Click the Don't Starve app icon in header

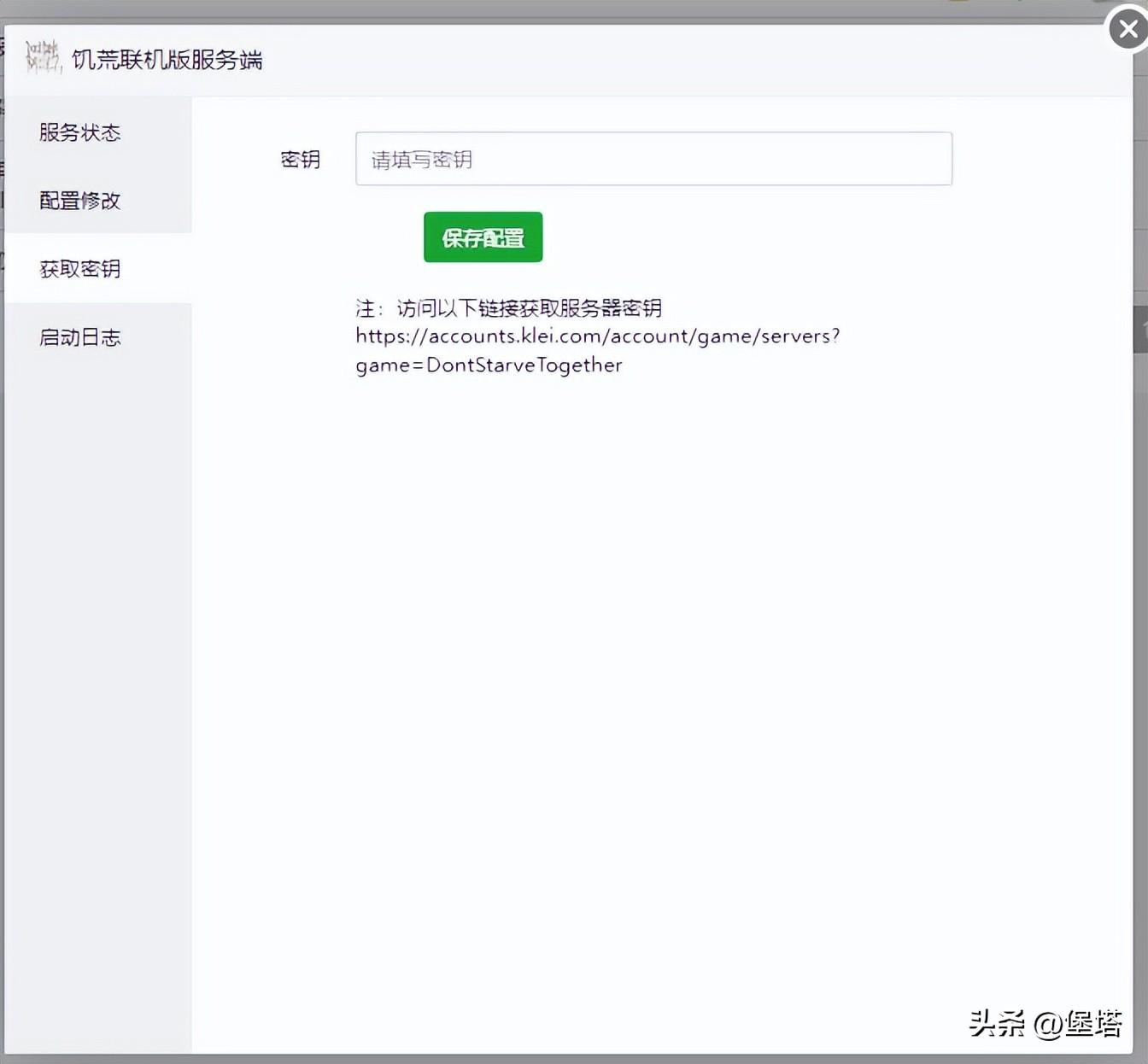[43, 57]
